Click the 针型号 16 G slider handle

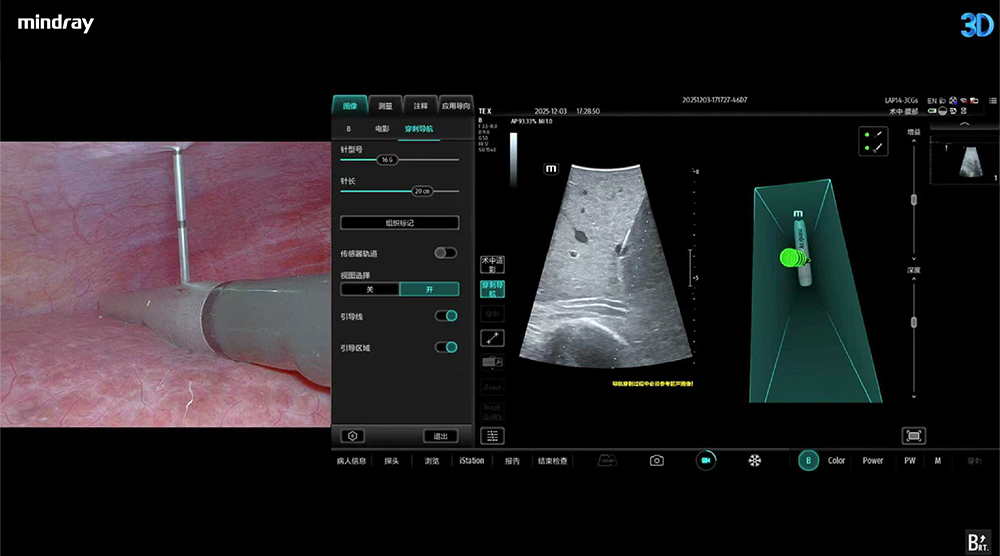[x=386, y=159]
